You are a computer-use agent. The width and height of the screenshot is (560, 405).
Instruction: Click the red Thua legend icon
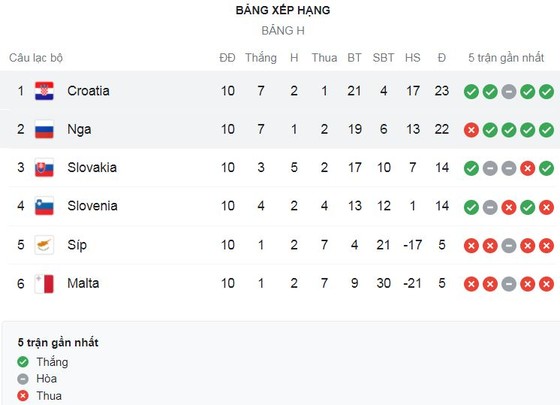23,396
